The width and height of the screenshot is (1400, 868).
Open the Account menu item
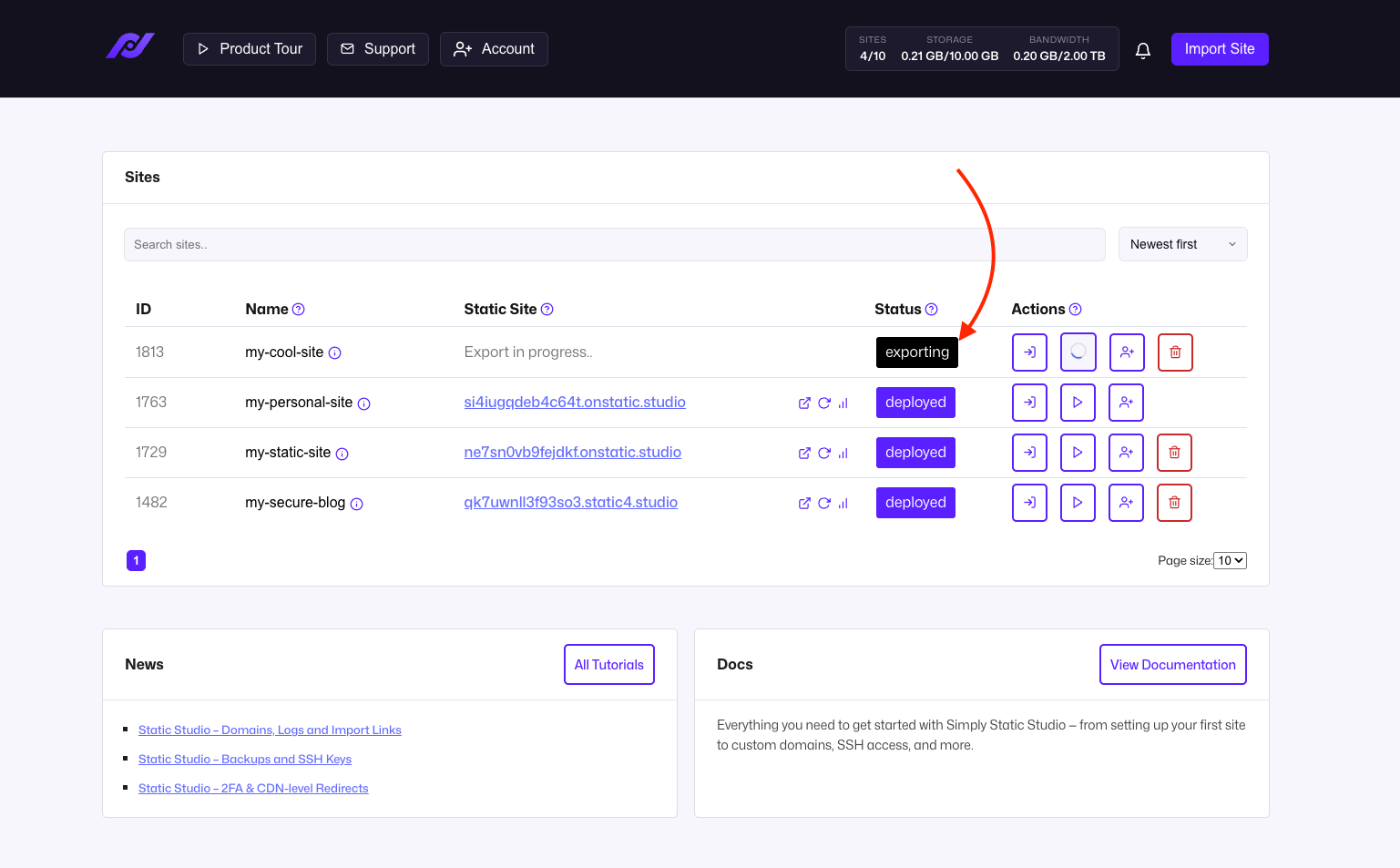[x=494, y=49]
